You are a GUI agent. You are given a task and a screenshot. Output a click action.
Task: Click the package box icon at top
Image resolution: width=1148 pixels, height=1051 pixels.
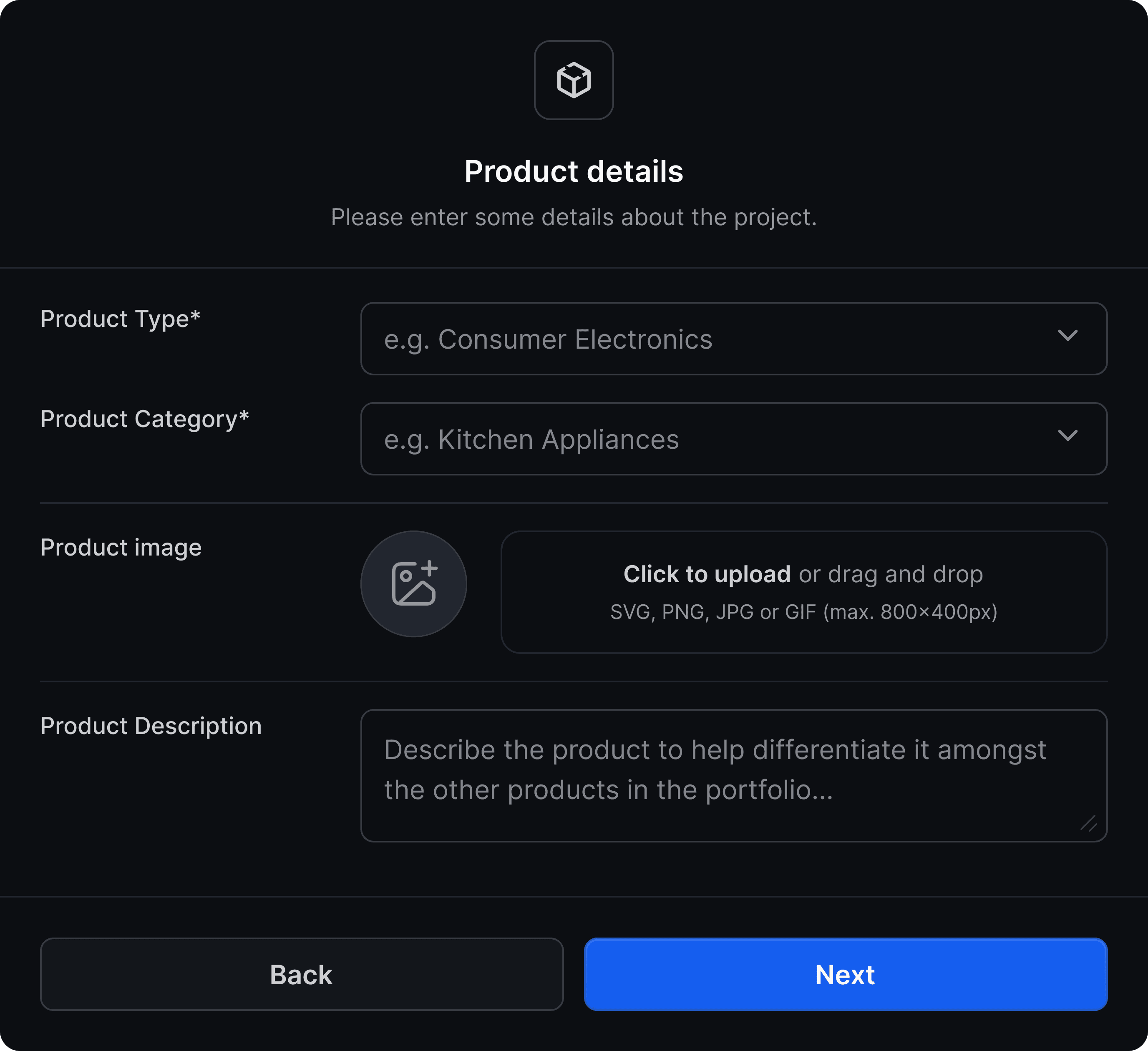coord(574,80)
